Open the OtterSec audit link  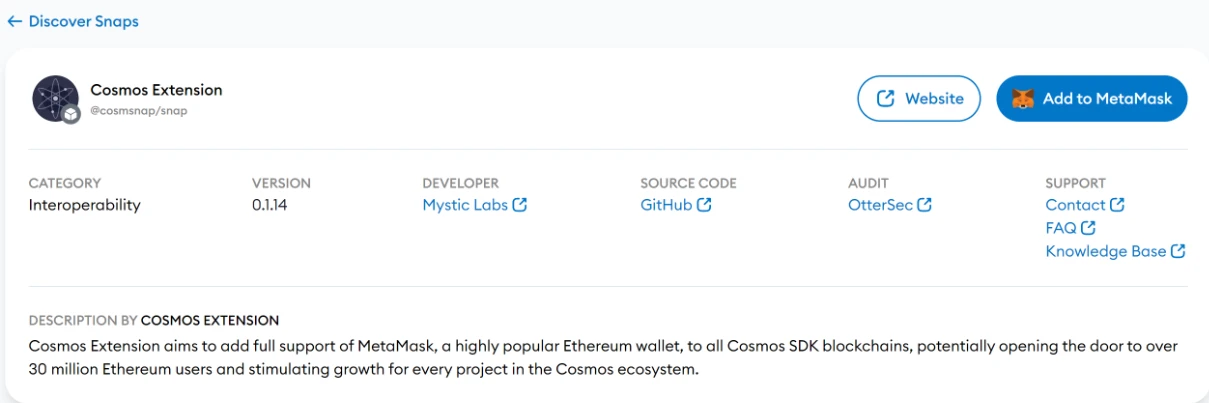click(881, 205)
